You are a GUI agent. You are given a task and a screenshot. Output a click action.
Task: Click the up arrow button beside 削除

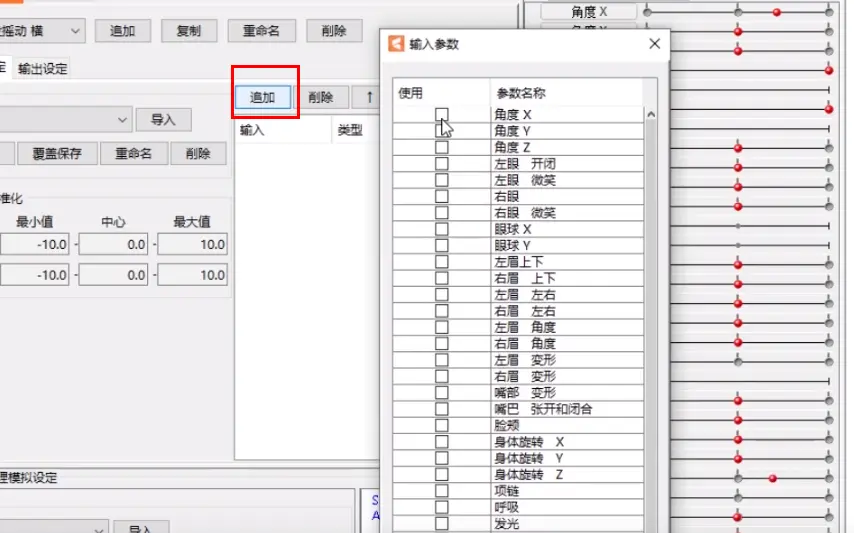[x=368, y=97]
